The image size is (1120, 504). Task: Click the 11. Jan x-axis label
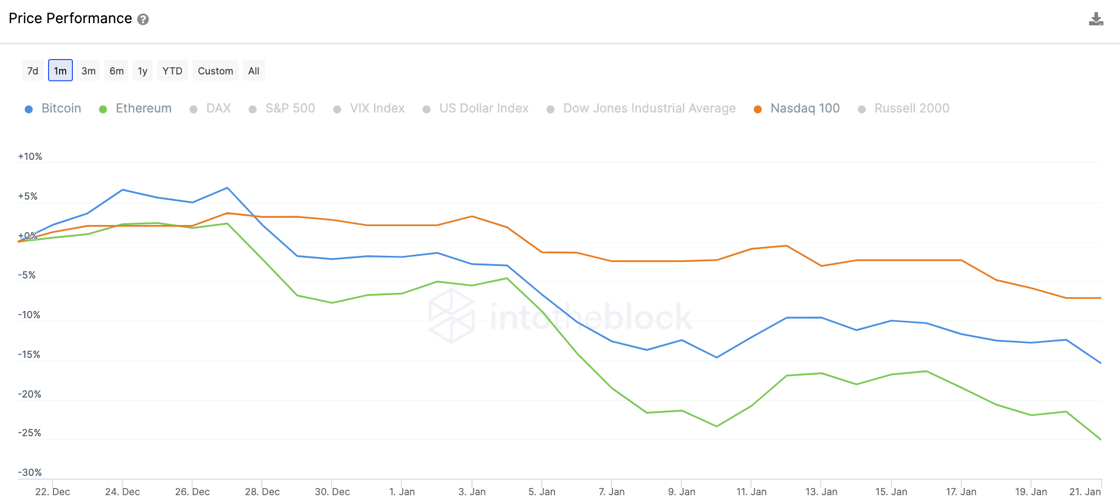(x=751, y=492)
